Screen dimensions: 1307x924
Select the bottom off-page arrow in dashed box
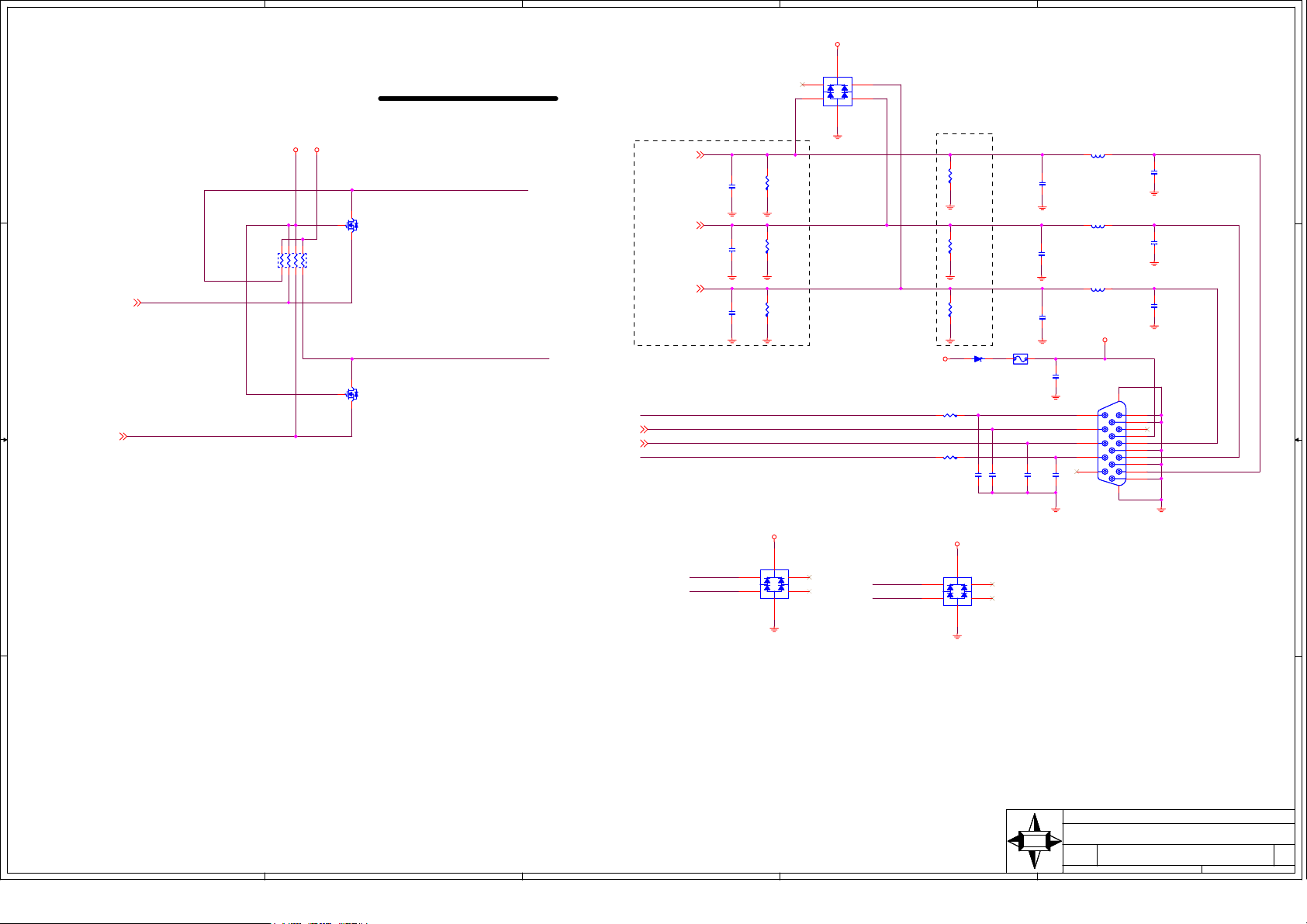pyautogui.click(x=700, y=289)
